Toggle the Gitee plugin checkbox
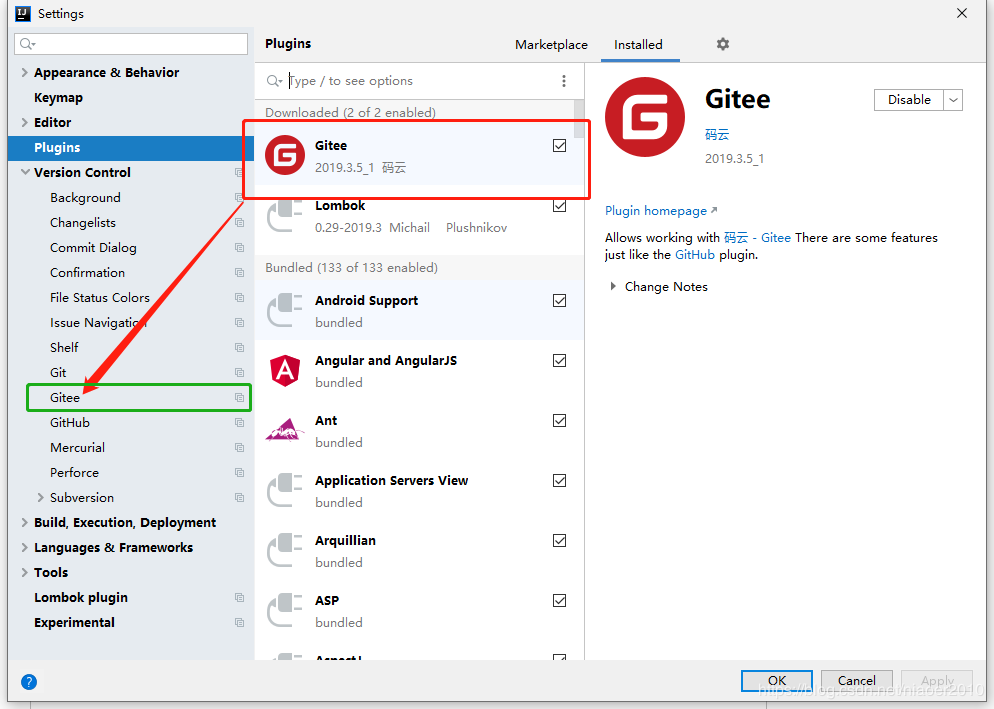Viewport: 994px width, 709px height. pyautogui.click(x=559, y=146)
